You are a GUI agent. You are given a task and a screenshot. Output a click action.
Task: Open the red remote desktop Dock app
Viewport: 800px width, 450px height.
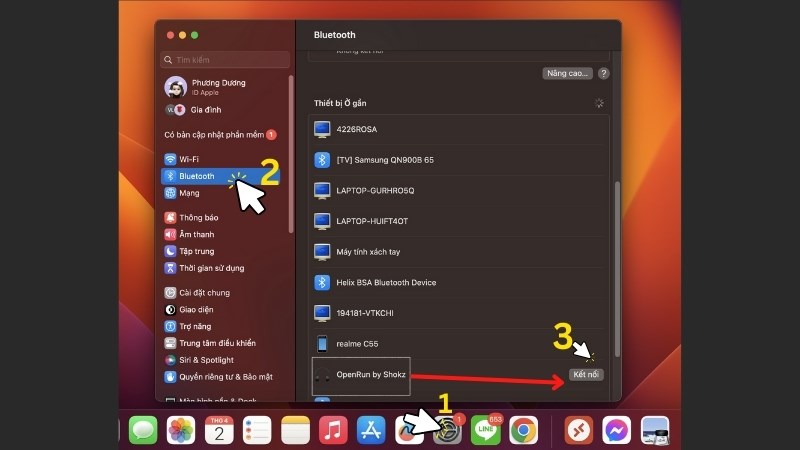579,430
